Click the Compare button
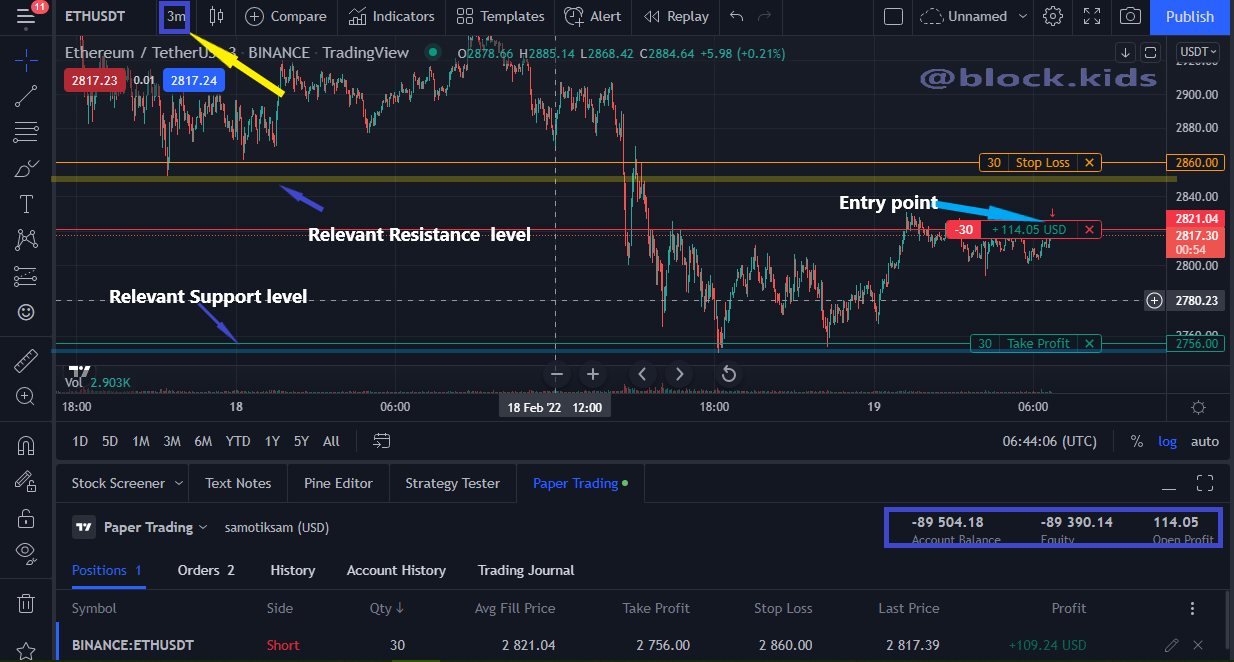Viewport: 1234px width, 662px height. pos(286,16)
